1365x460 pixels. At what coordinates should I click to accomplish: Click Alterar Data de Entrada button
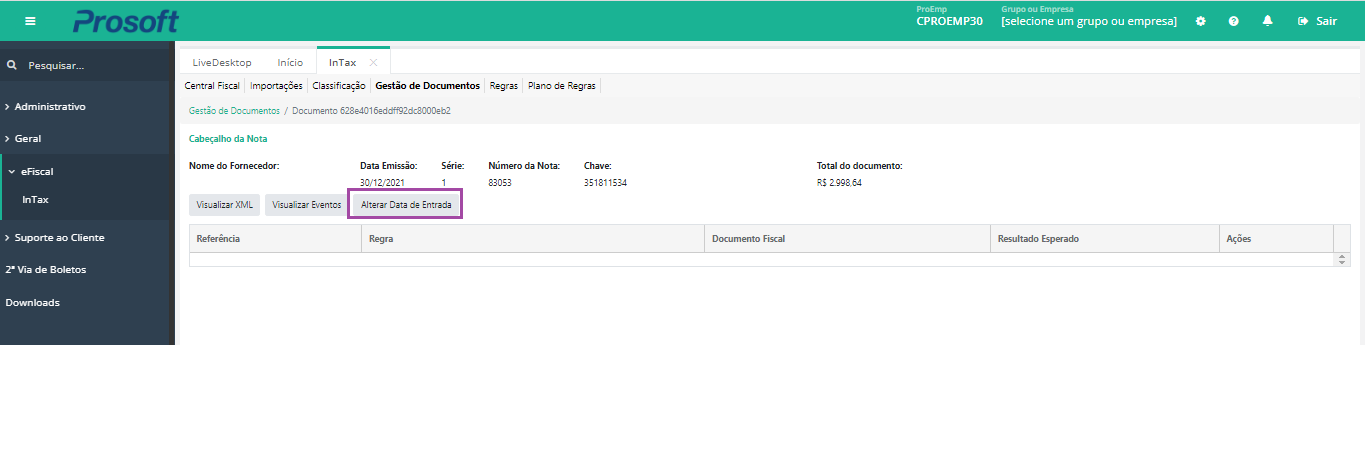pyautogui.click(x=406, y=204)
